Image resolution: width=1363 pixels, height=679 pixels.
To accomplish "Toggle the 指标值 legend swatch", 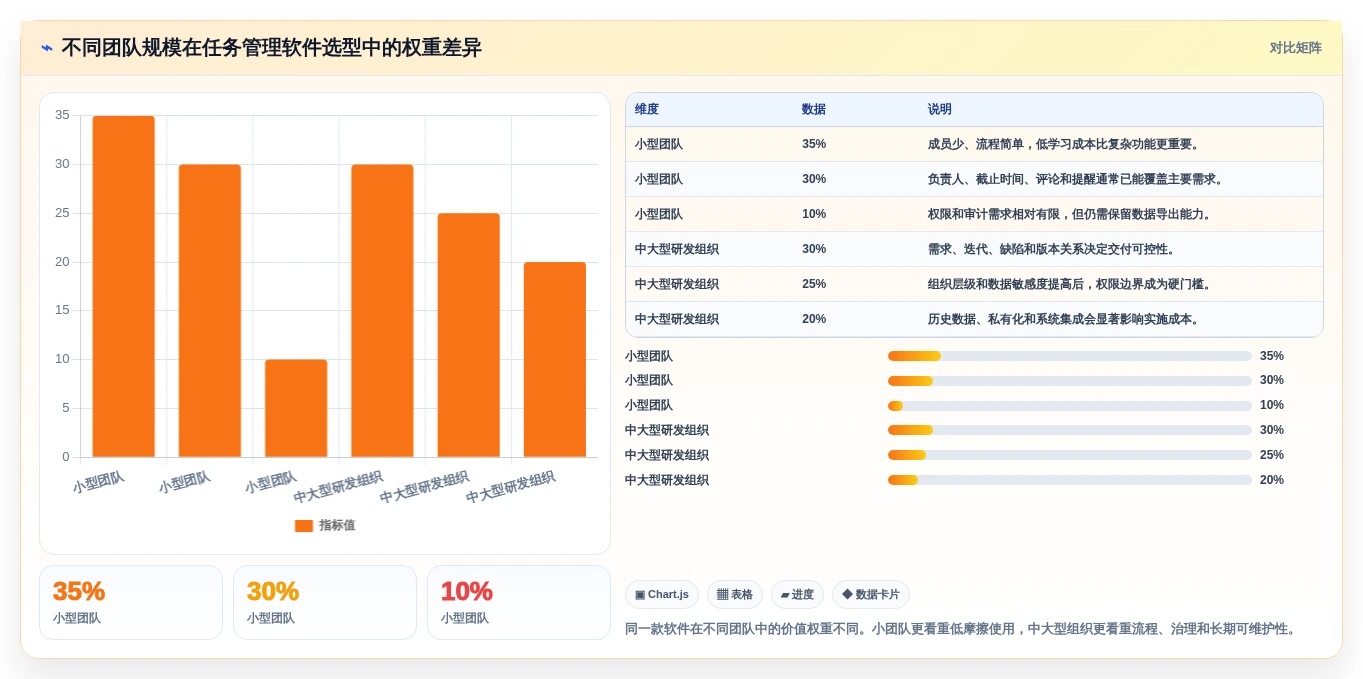I will tap(304, 526).
